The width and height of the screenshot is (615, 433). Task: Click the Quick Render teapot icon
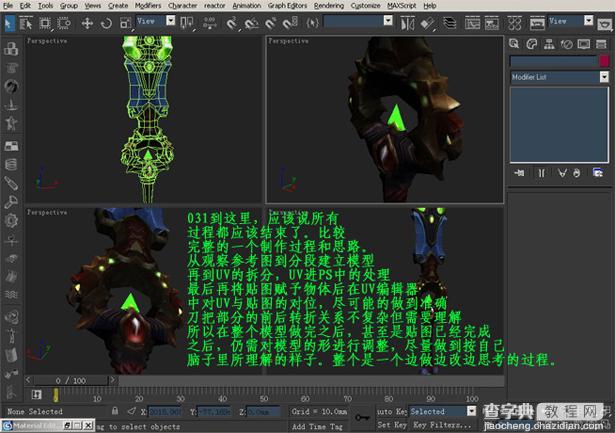[x=605, y=24]
